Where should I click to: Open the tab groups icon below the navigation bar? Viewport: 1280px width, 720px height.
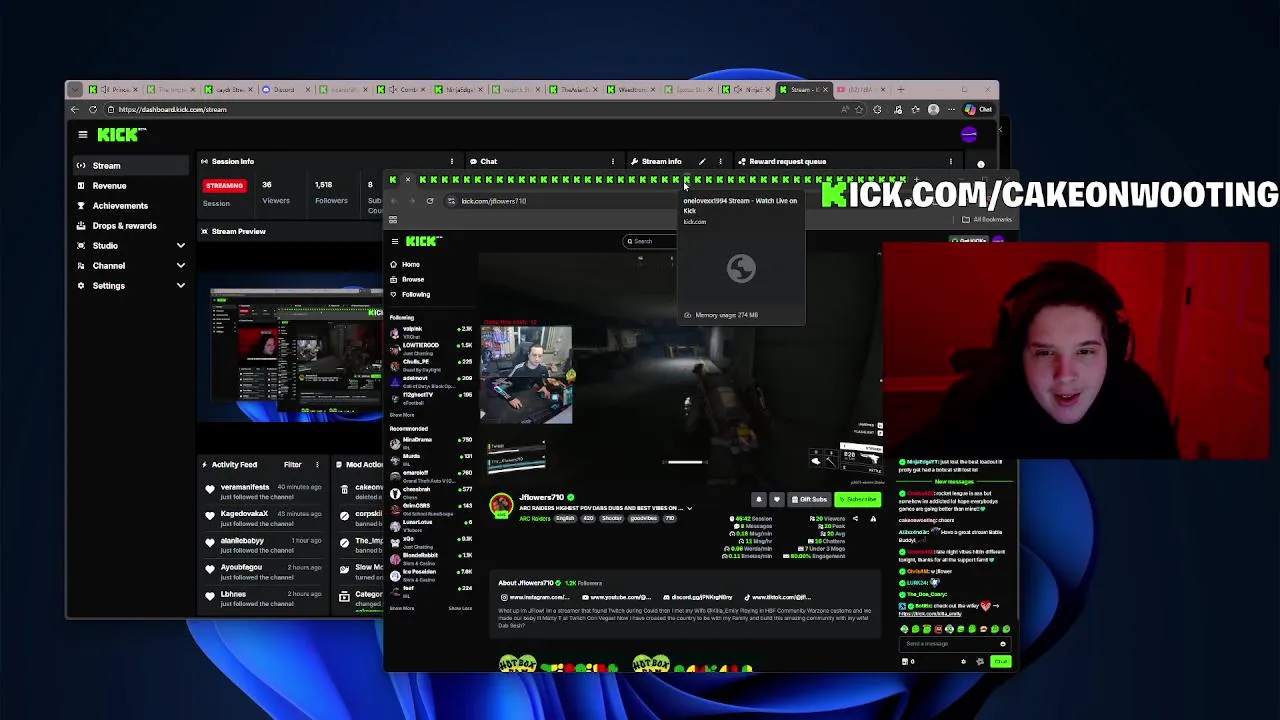(394, 219)
